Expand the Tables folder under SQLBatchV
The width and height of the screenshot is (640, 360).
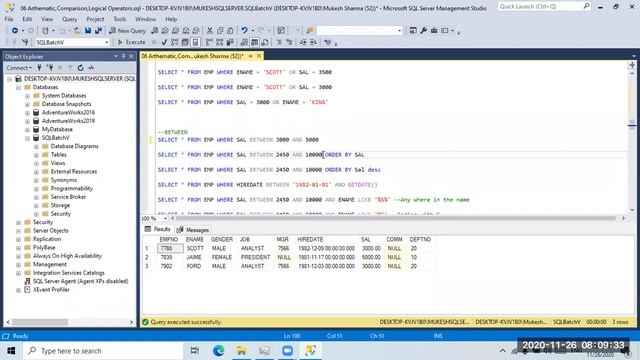pyautogui.click(x=36, y=155)
